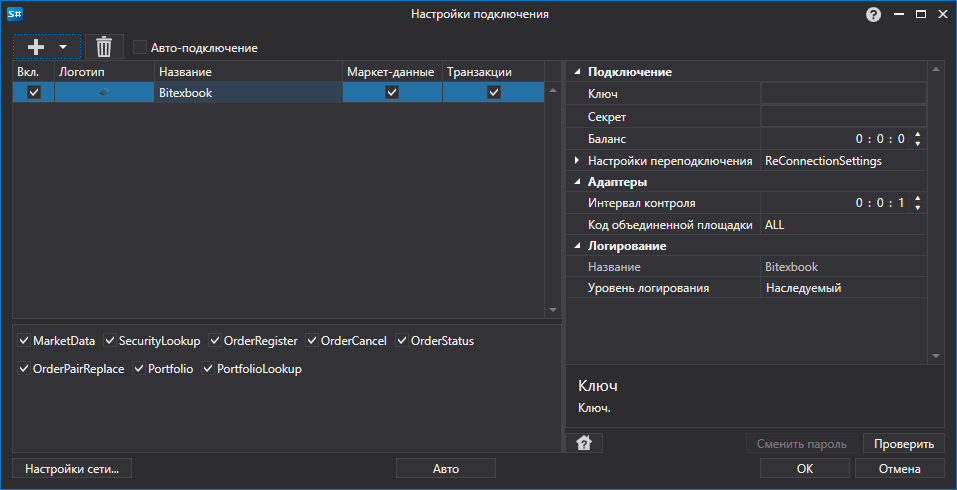This screenshot has height=490, width=957.
Task: Collapse the Подключение section
Action: [x=577, y=72]
